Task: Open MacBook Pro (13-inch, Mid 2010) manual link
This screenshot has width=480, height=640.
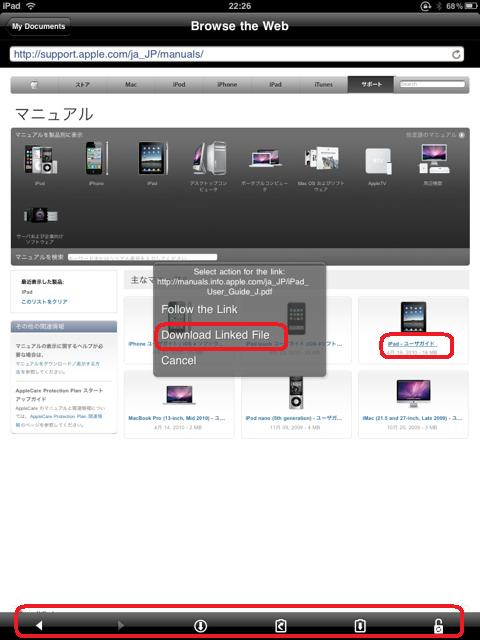Action: point(177,418)
